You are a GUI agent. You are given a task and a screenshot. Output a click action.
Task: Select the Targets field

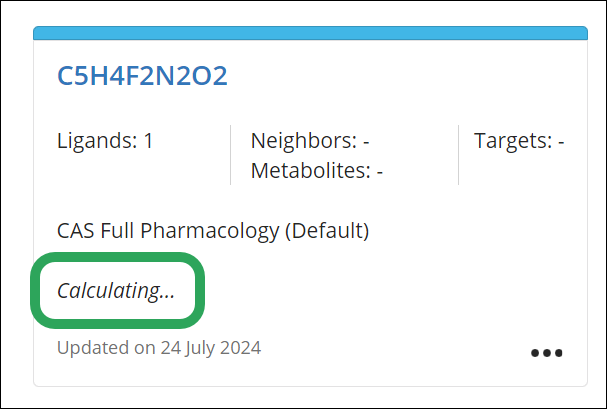coord(519,141)
